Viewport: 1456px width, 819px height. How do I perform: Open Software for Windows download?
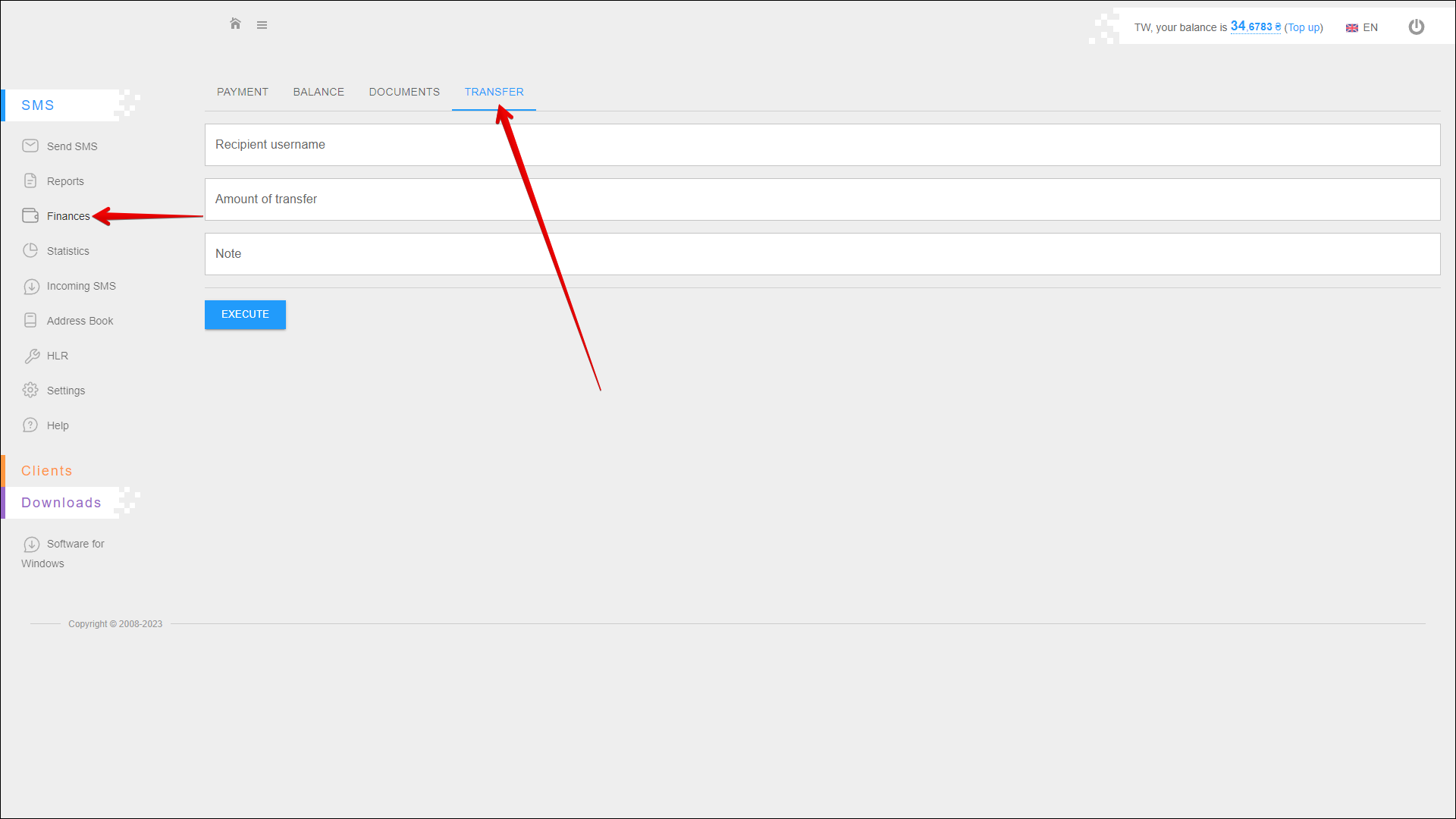click(x=74, y=544)
